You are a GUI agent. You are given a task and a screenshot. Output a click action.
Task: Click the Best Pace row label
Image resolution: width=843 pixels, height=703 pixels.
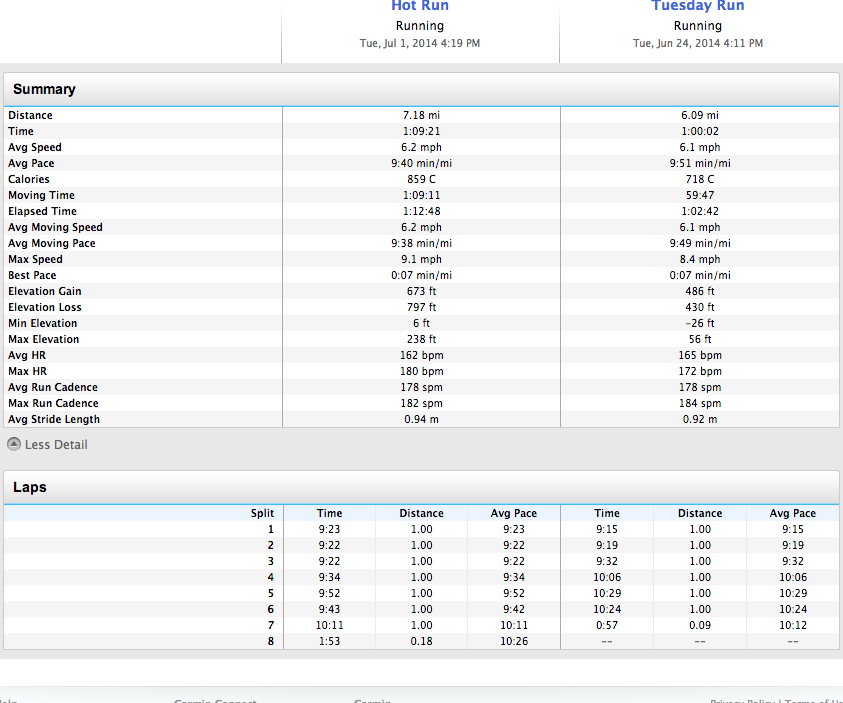click(32, 275)
